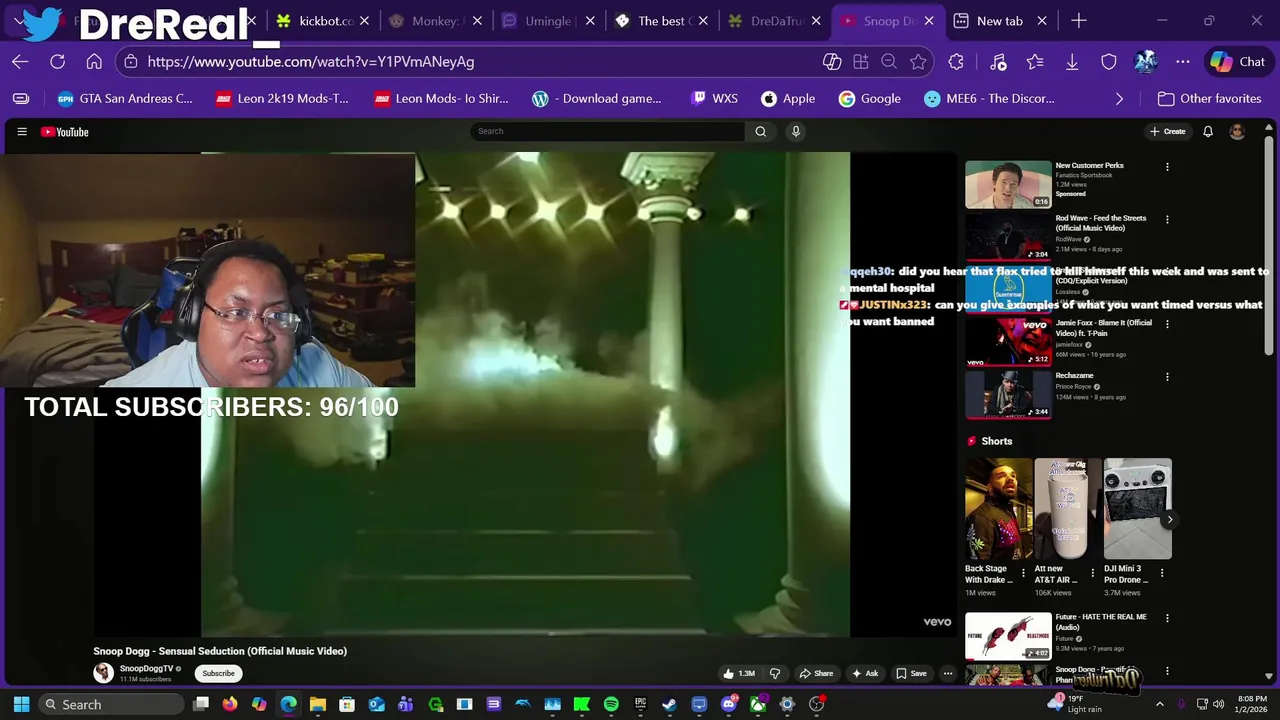Open options for New Customer Perks ad

coord(1167,167)
